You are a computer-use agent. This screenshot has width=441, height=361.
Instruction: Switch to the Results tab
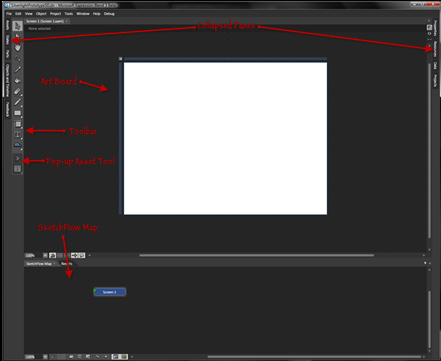click(66, 264)
